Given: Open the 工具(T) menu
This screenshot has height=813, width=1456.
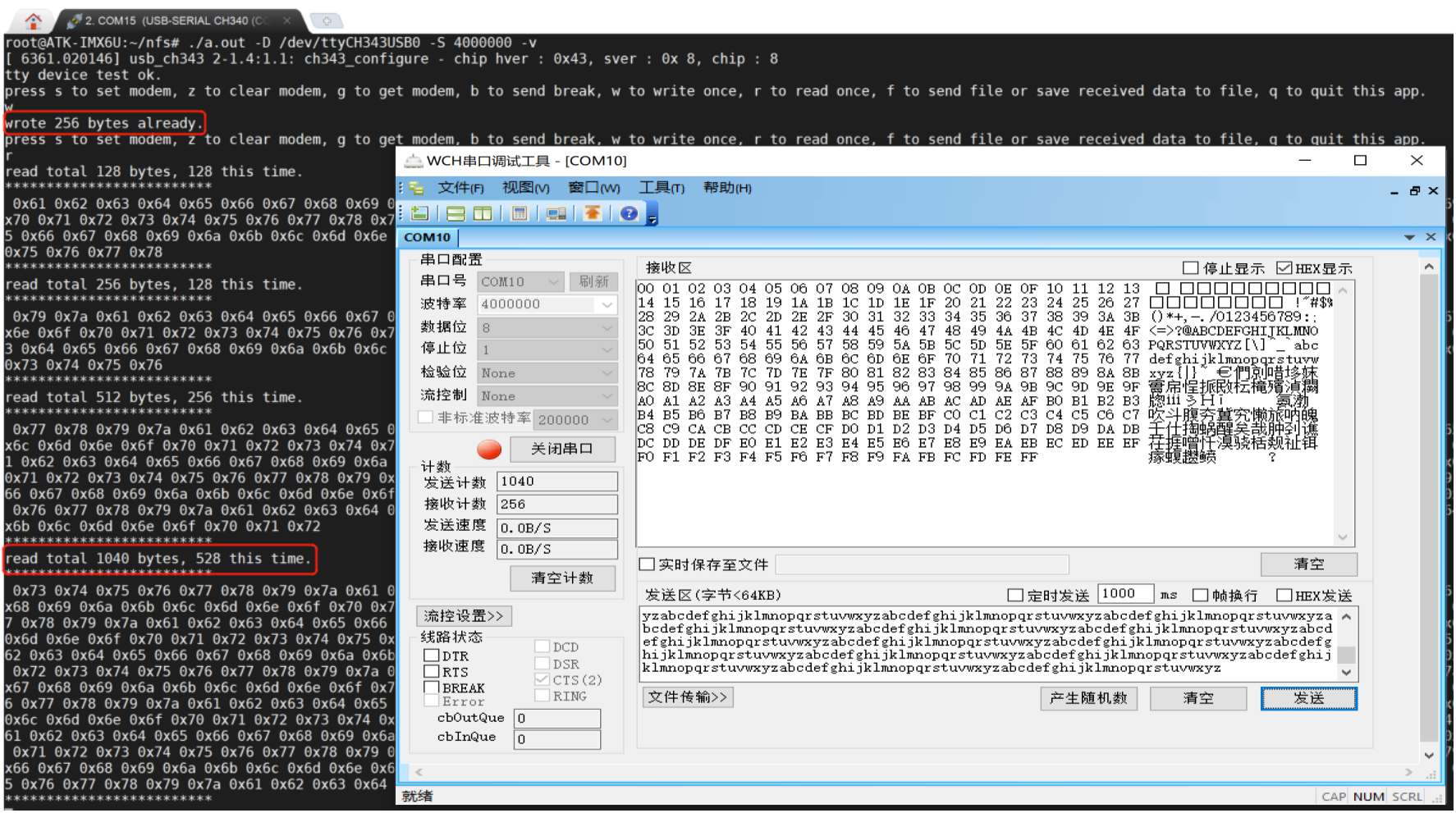Looking at the screenshot, I should pyautogui.click(x=662, y=187).
